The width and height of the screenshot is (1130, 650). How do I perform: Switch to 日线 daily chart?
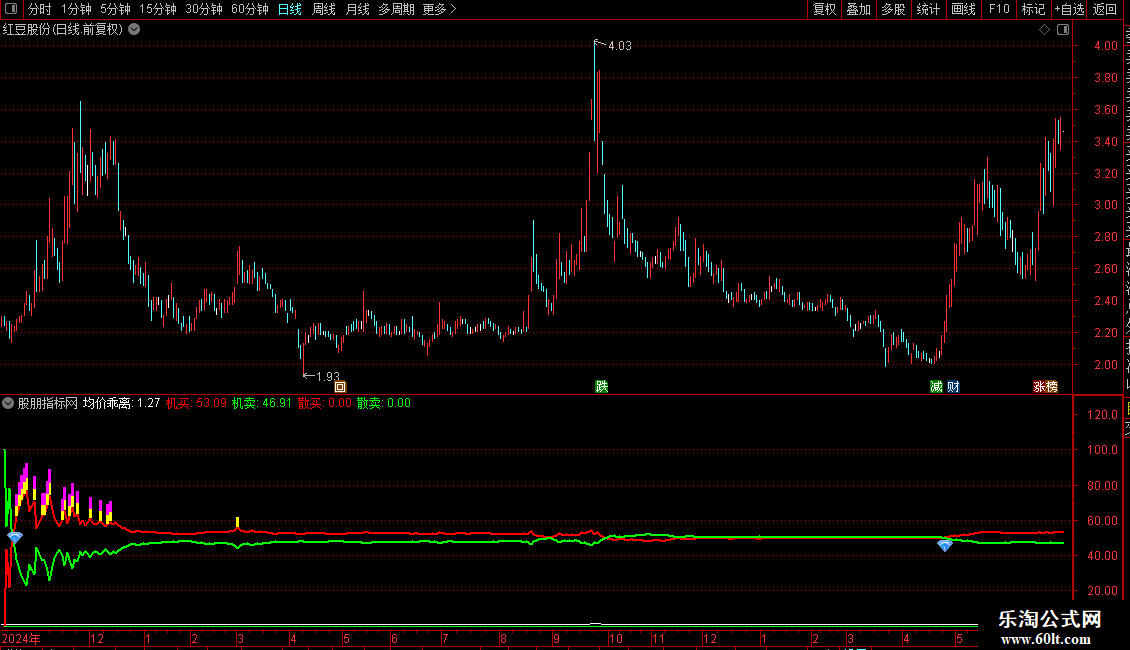[290, 9]
